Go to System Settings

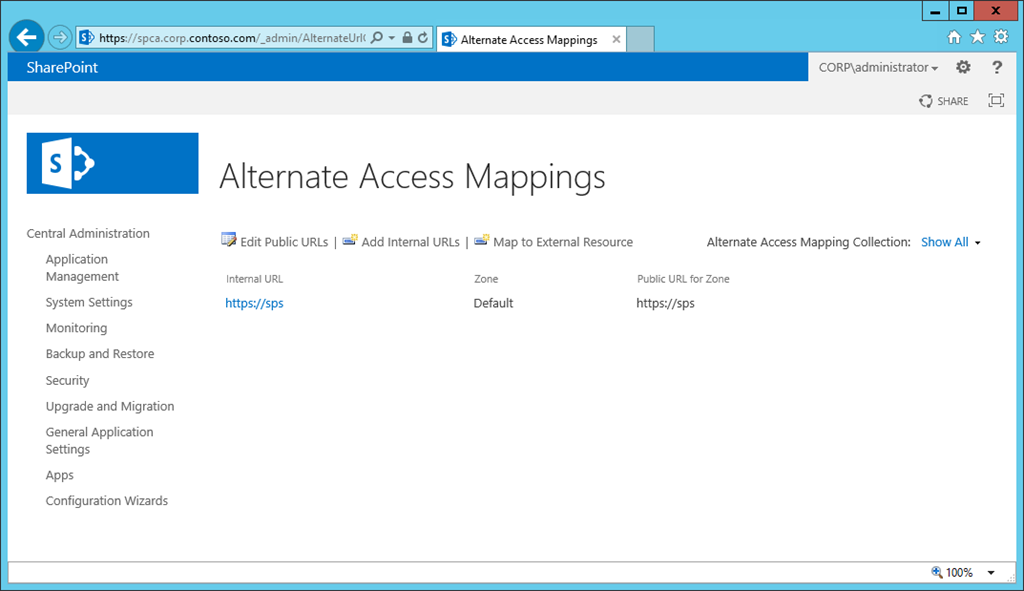tap(89, 302)
